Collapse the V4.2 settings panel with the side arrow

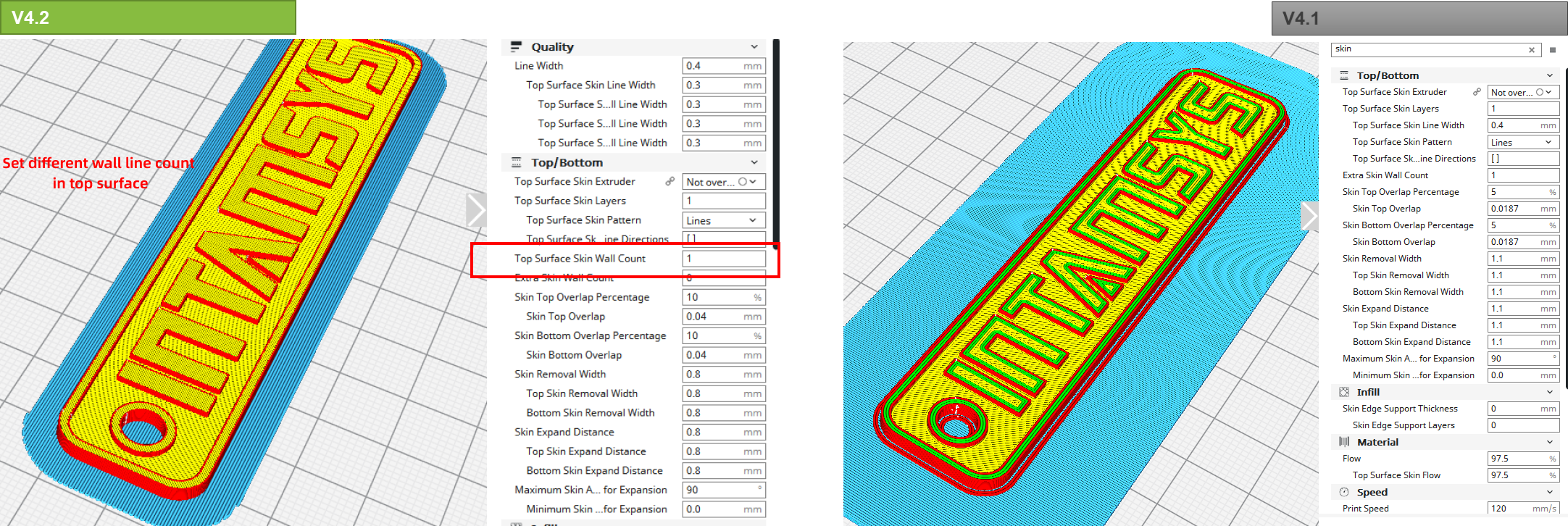pyautogui.click(x=475, y=212)
